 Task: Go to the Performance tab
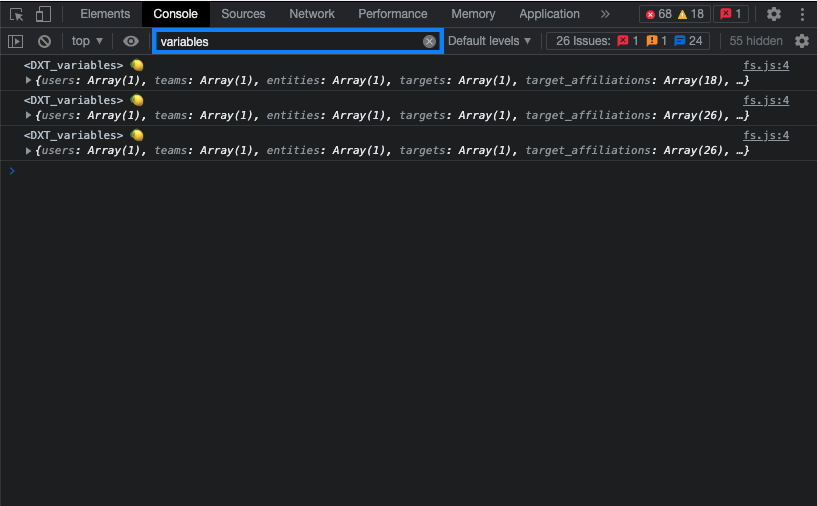coord(393,14)
